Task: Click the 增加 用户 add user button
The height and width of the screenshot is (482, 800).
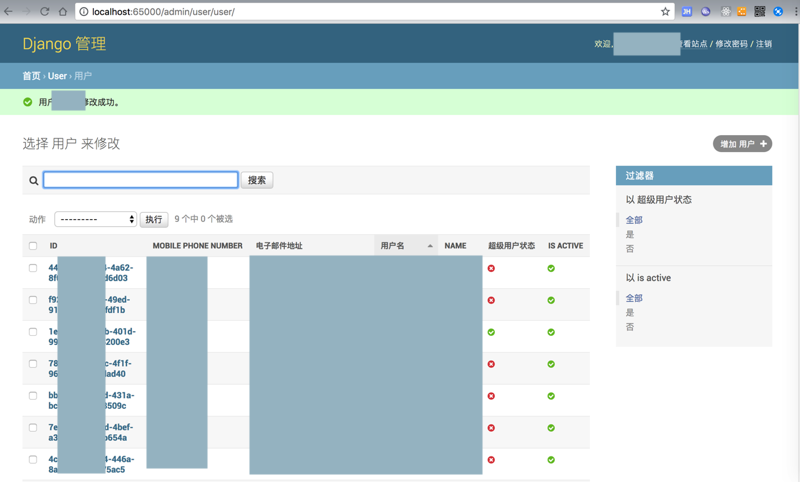Action: [x=742, y=144]
